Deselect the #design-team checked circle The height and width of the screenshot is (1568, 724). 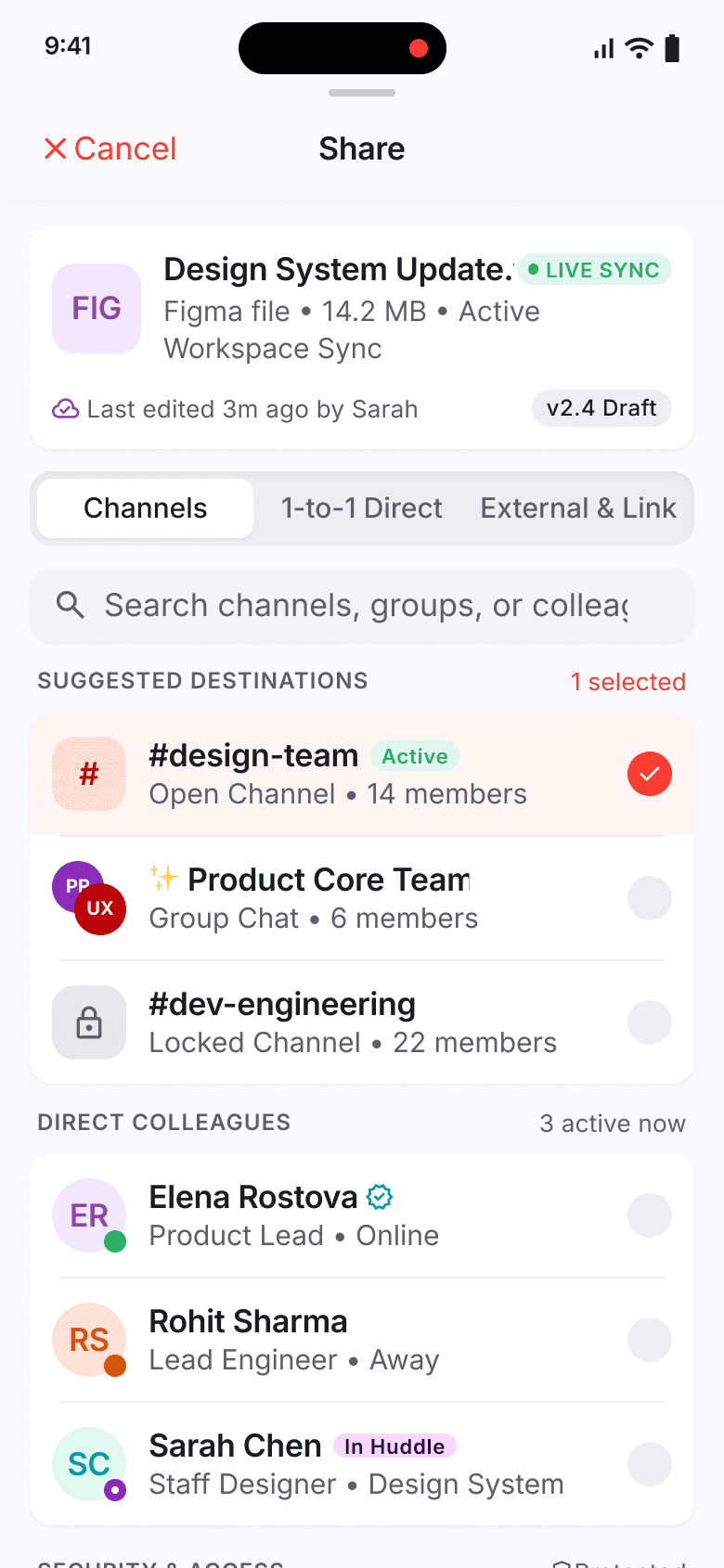pos(650,774)
